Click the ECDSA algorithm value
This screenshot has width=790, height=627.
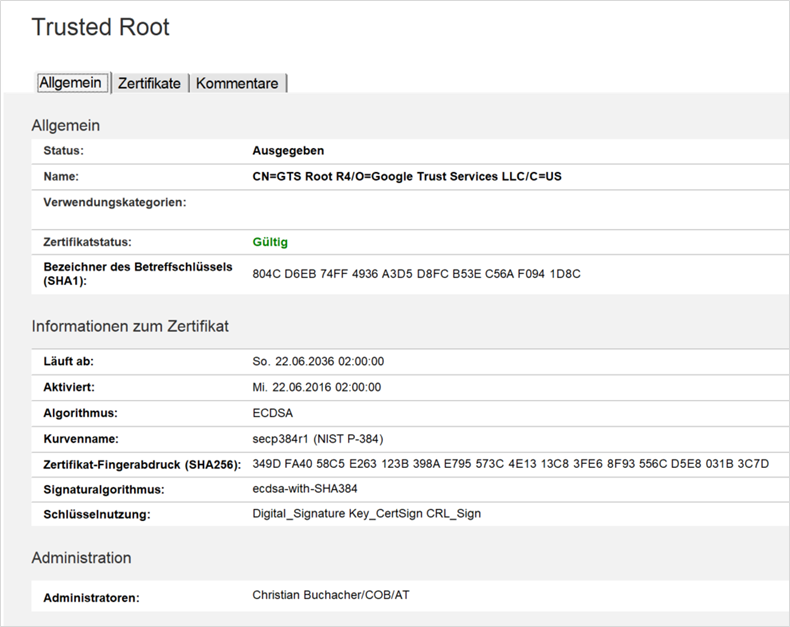(x=273, y=413)
